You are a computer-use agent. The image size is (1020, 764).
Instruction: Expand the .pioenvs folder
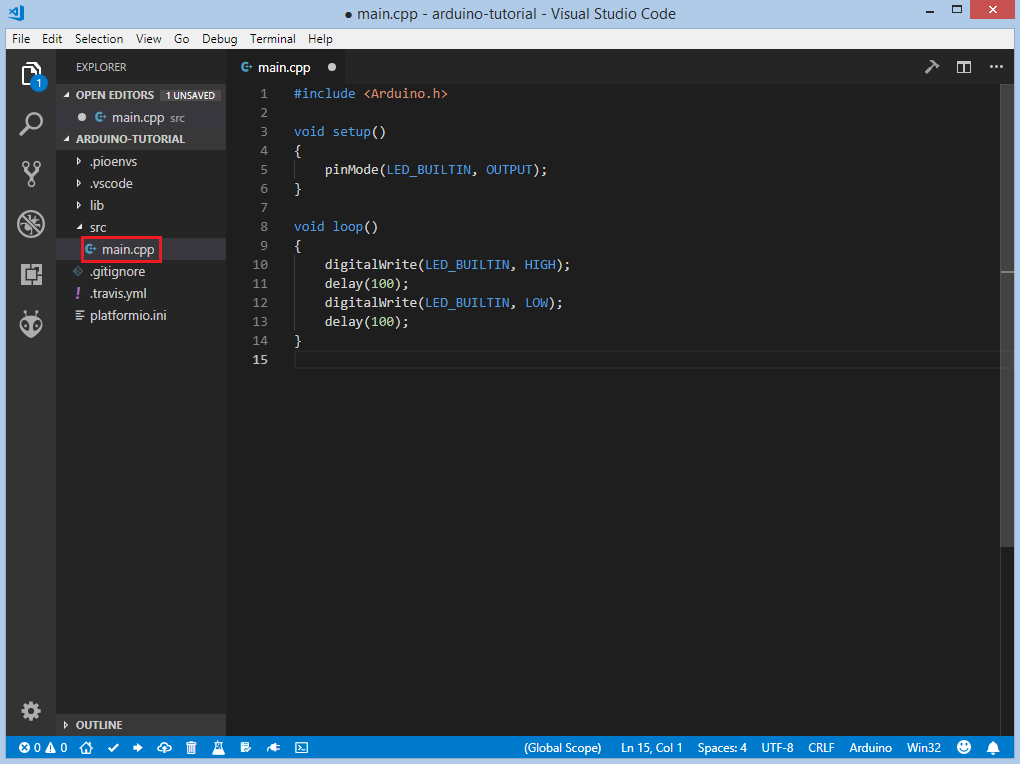point(79,161)
